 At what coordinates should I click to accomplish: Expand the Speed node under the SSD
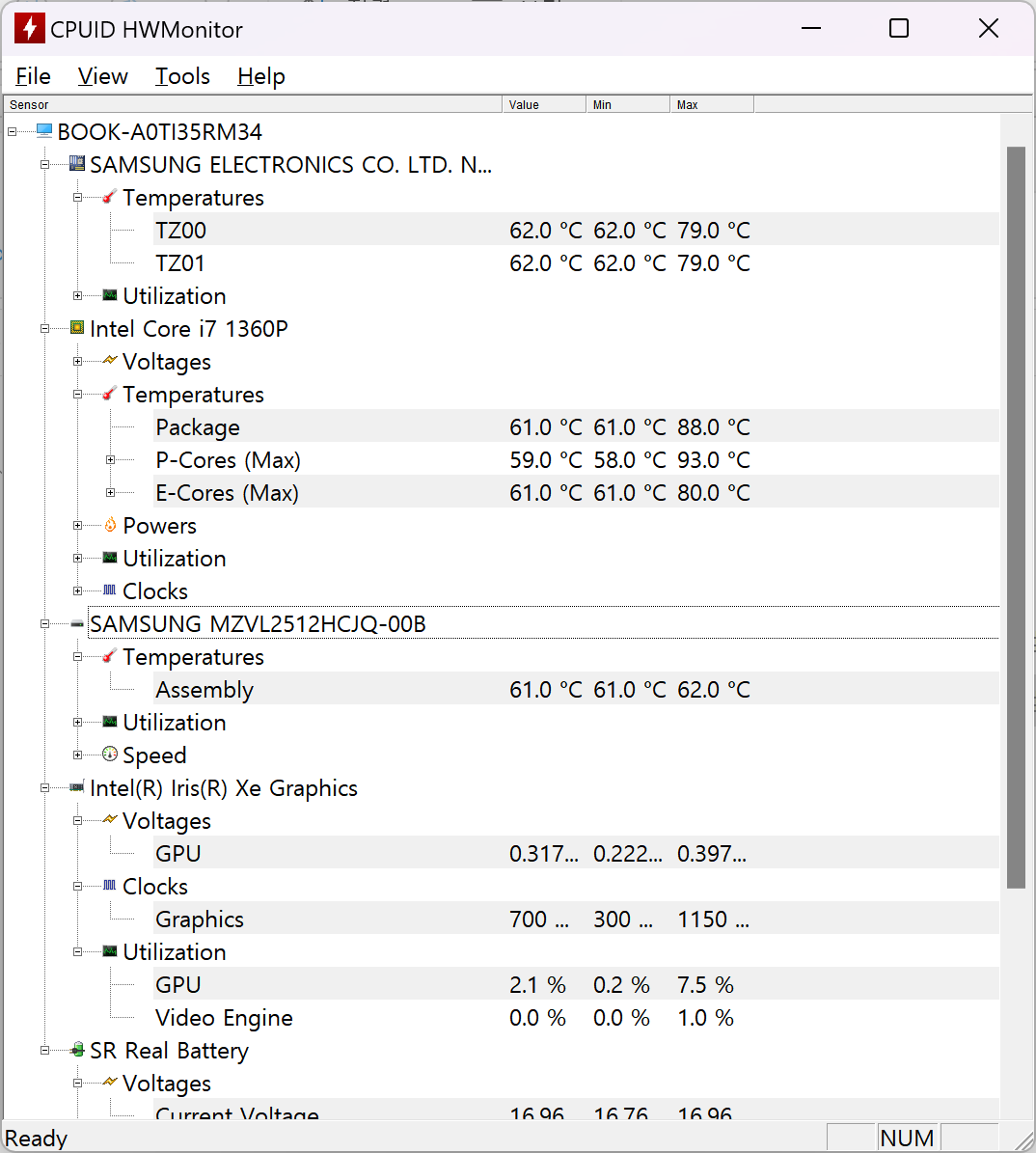78,755
